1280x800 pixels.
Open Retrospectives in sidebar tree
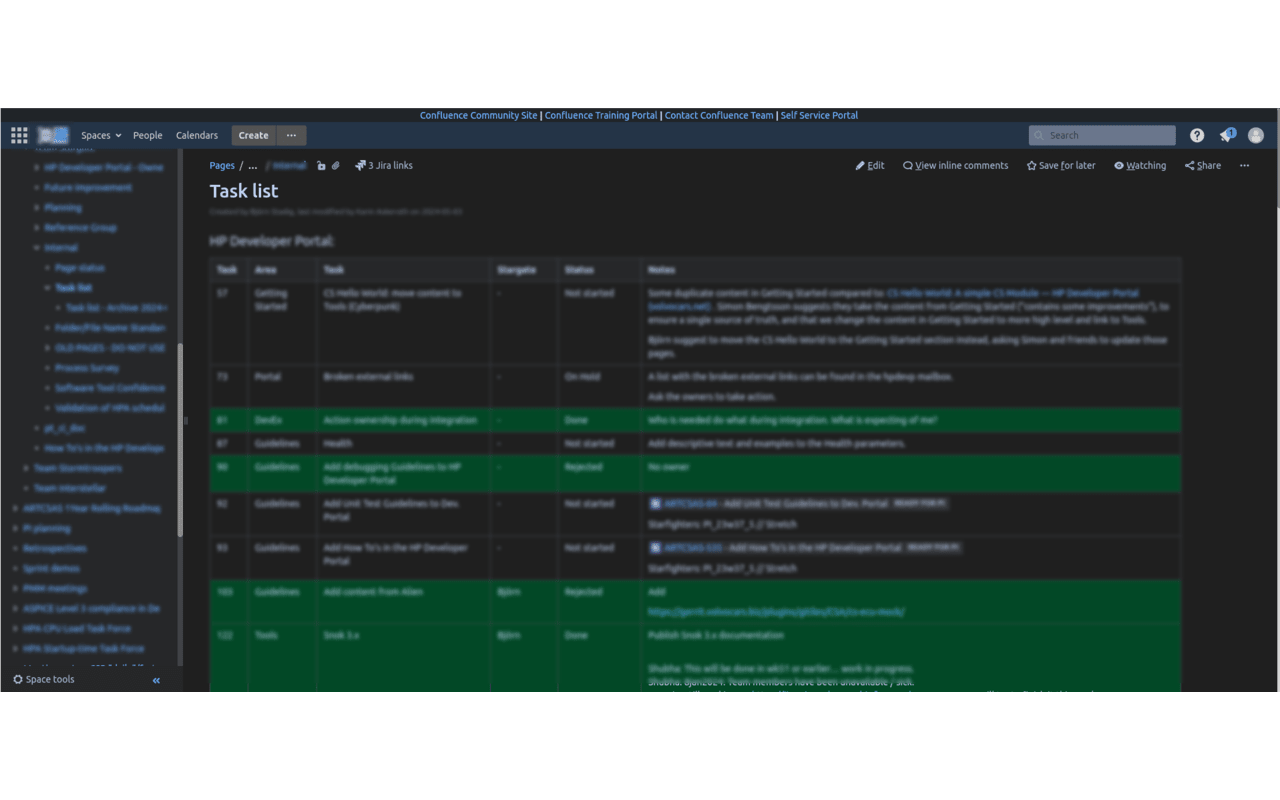coord(55,548)
